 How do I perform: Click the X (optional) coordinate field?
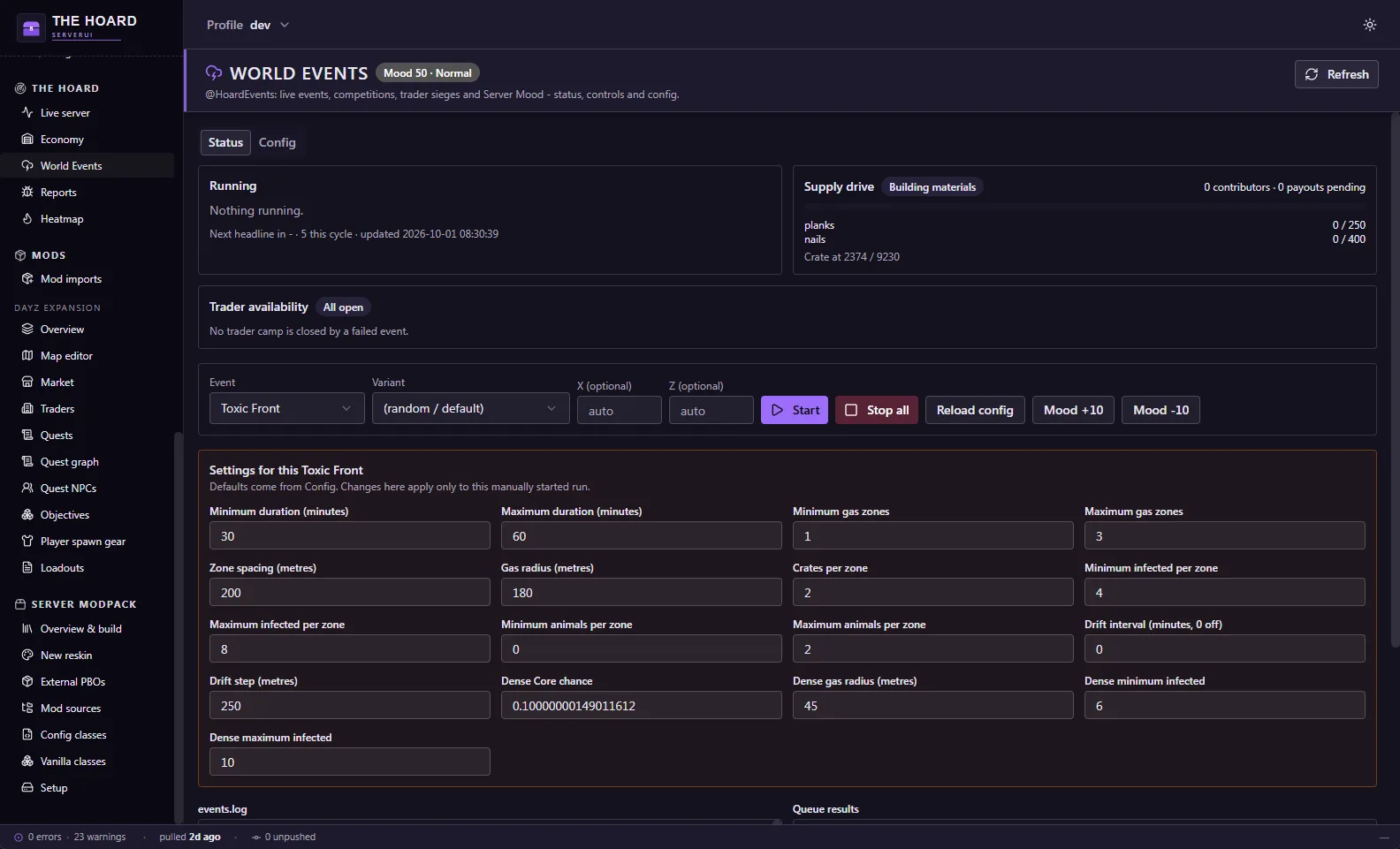coord(619,410)
